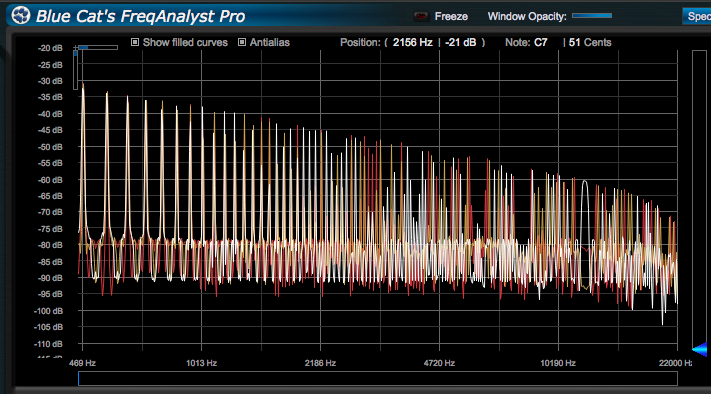Click the 4720 Hz axis label
Viewport: 711px width, 394px height.
(439, 363)
